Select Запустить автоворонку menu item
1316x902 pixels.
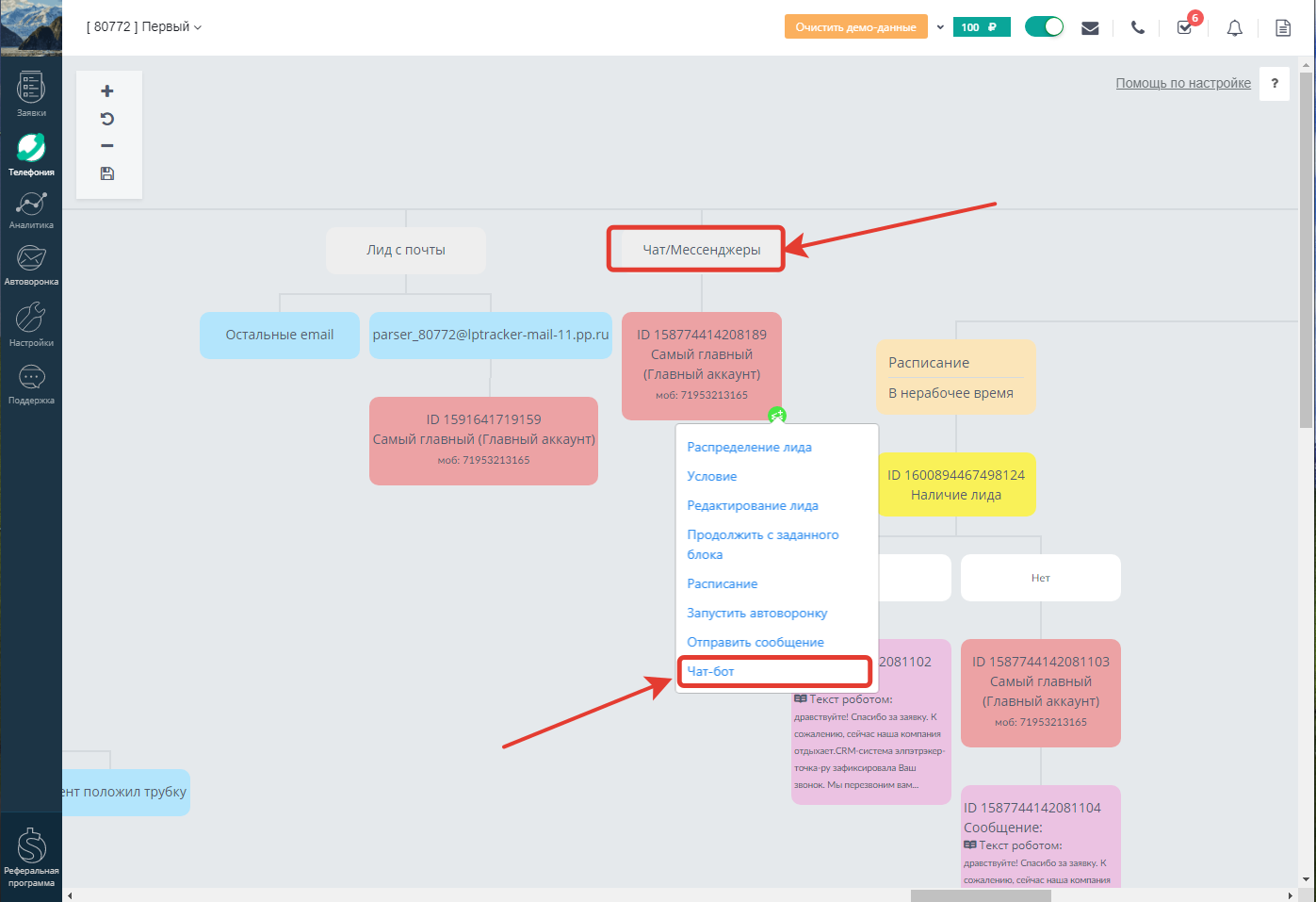(x=756, y=613)
